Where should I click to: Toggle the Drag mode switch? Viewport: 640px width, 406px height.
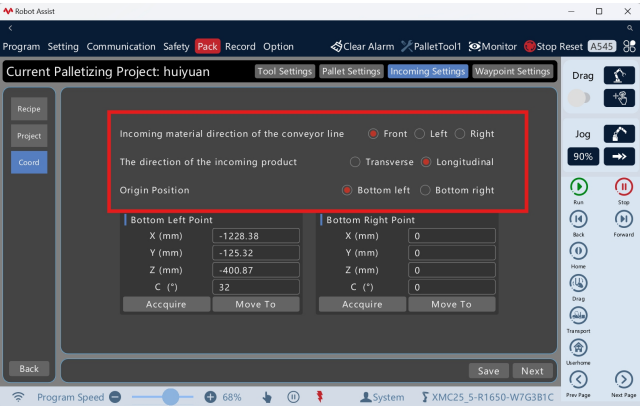pos(579,98)
